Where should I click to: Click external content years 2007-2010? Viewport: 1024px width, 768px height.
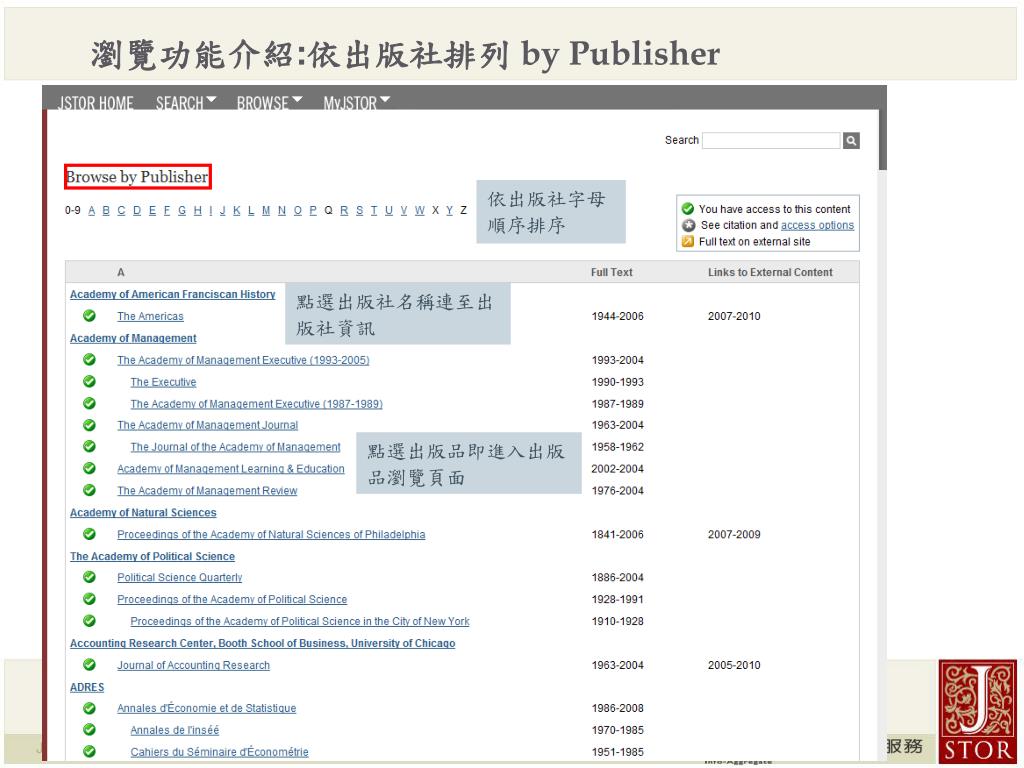[734, 316]
